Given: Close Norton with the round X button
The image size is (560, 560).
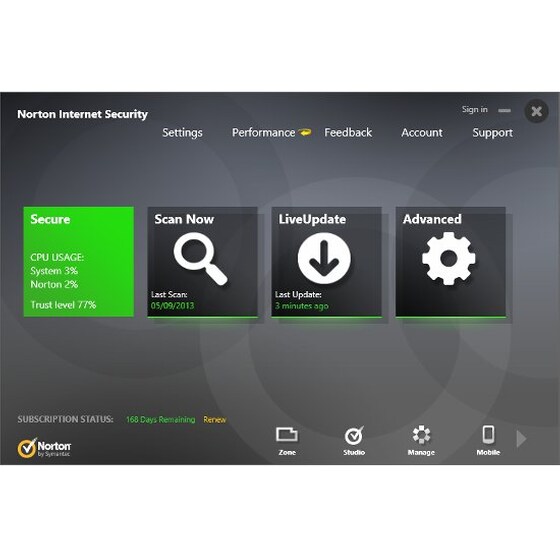Looking at the screenshot, I should click(x=536, y=111).
